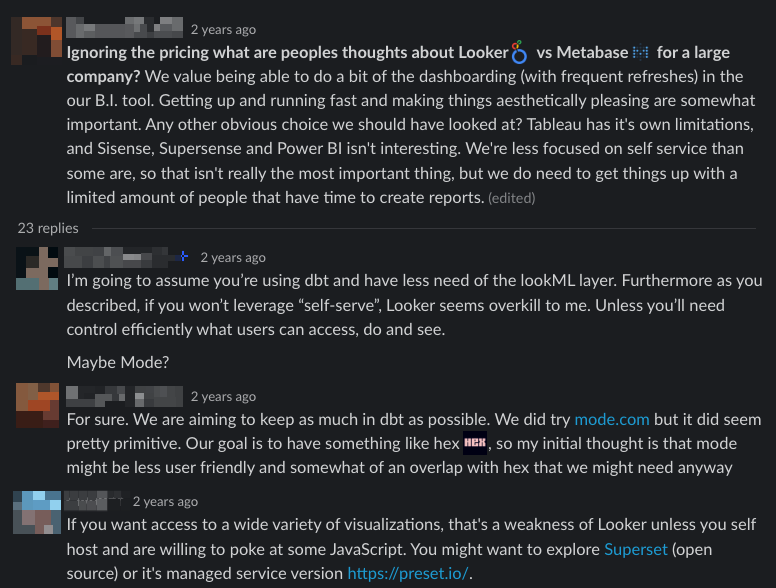The height and width of the screenshot is (588, 776).
Task: Click the original post's "2 years ago" timestamp
Action: 223,30
